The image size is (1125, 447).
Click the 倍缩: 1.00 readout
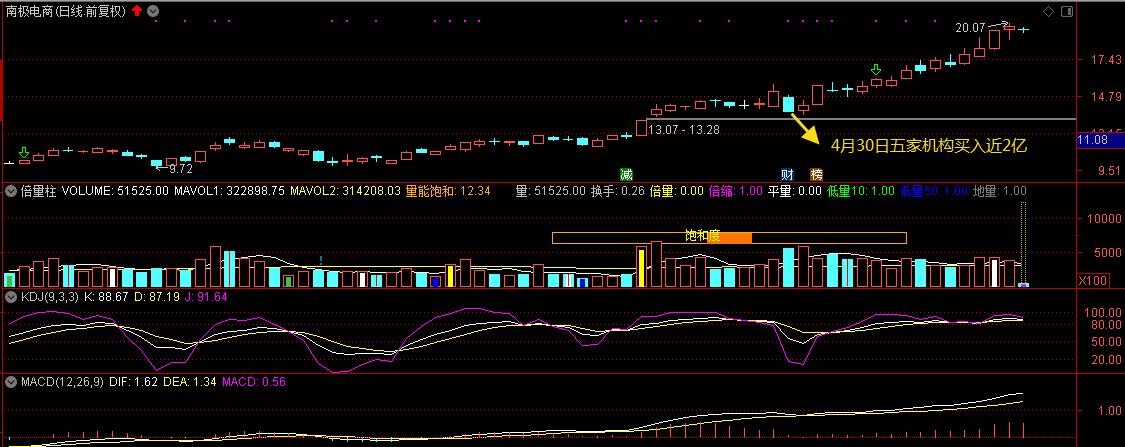point(735,191)
